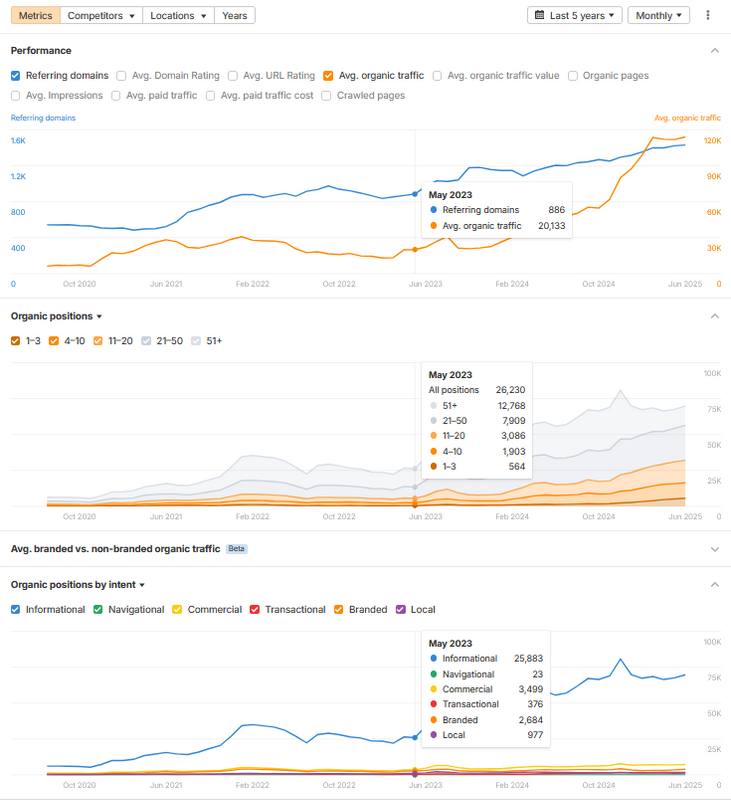Open the three-dot more options menu
731x800 pixels.
(708, 16)
